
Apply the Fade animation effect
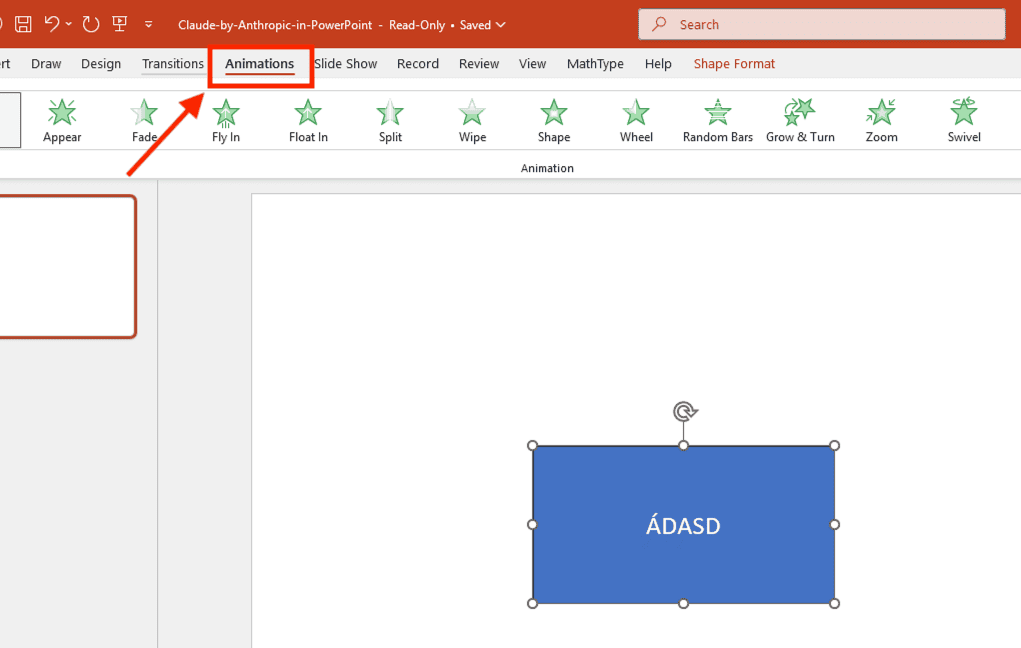pyautogui.click(x=143, y=118)
